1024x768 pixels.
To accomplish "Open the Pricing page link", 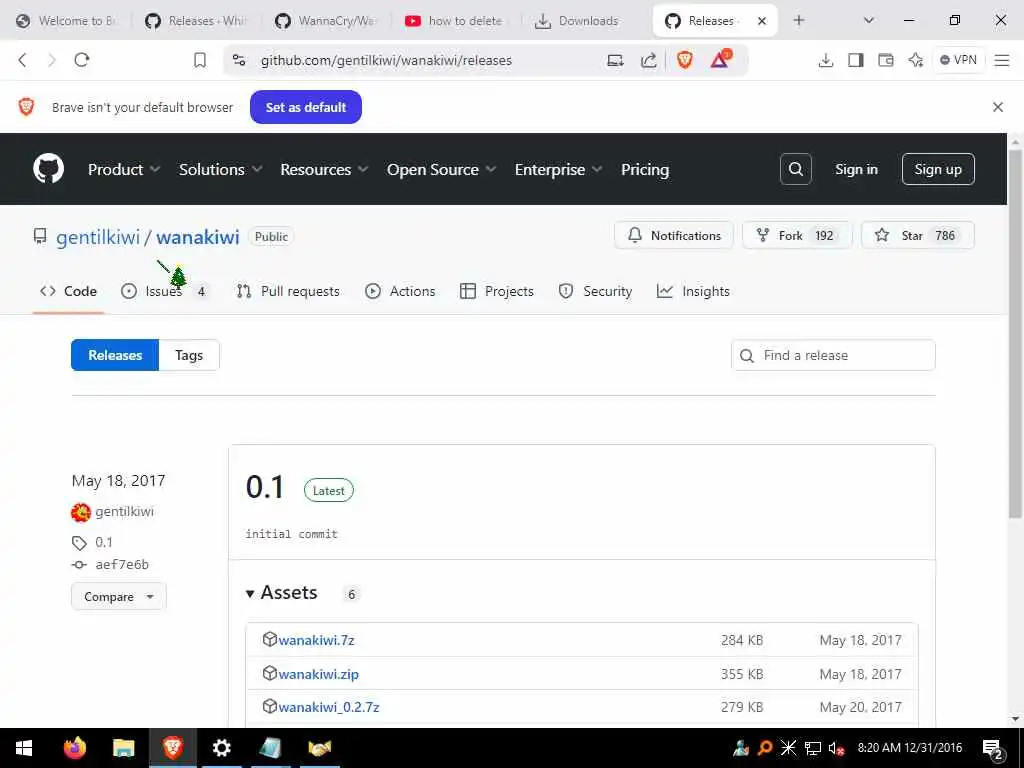I will click(645, 169).
